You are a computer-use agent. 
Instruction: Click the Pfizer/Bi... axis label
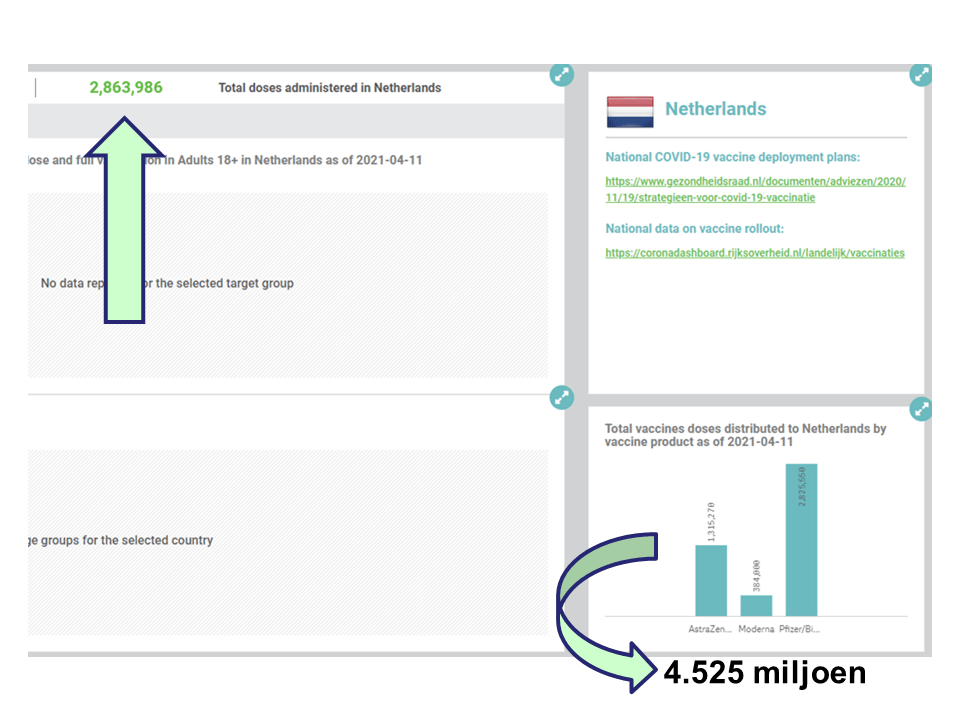coord(801,630)
